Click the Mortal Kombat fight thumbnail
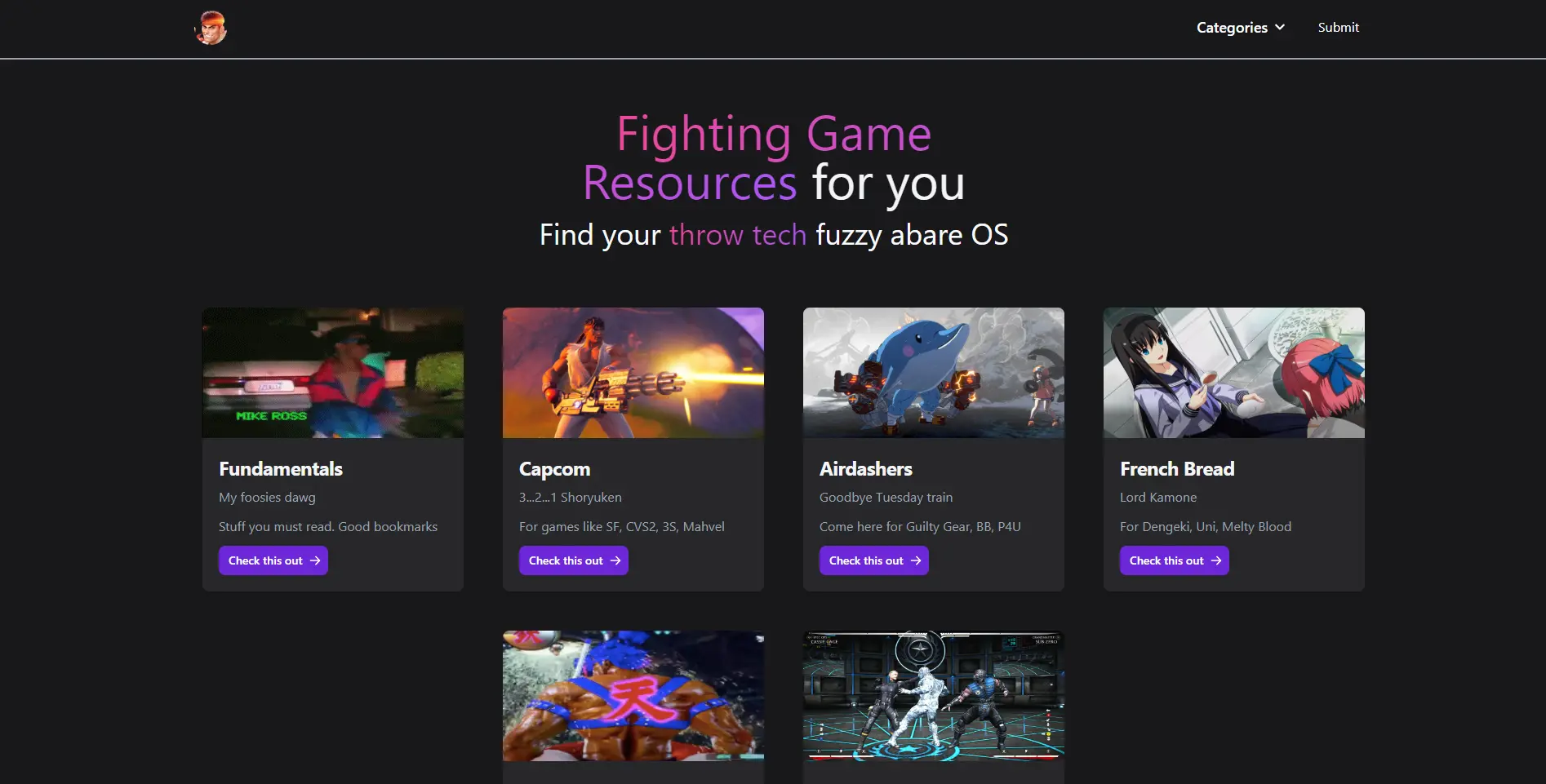The width and height of the screenshot is (1546, 784). [x=934, y=696]
